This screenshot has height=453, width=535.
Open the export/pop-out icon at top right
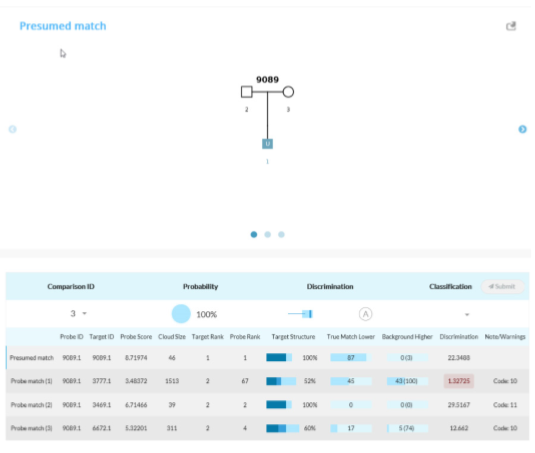(x=511, y=26)
